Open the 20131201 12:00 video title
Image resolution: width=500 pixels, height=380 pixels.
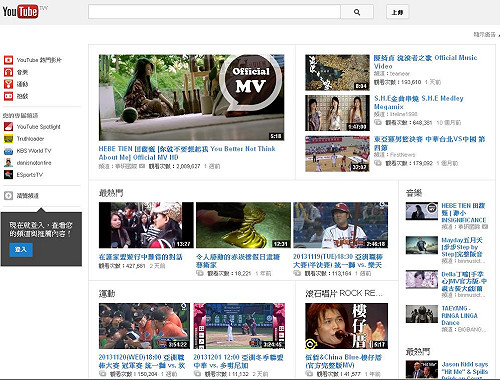pos(238,361)
